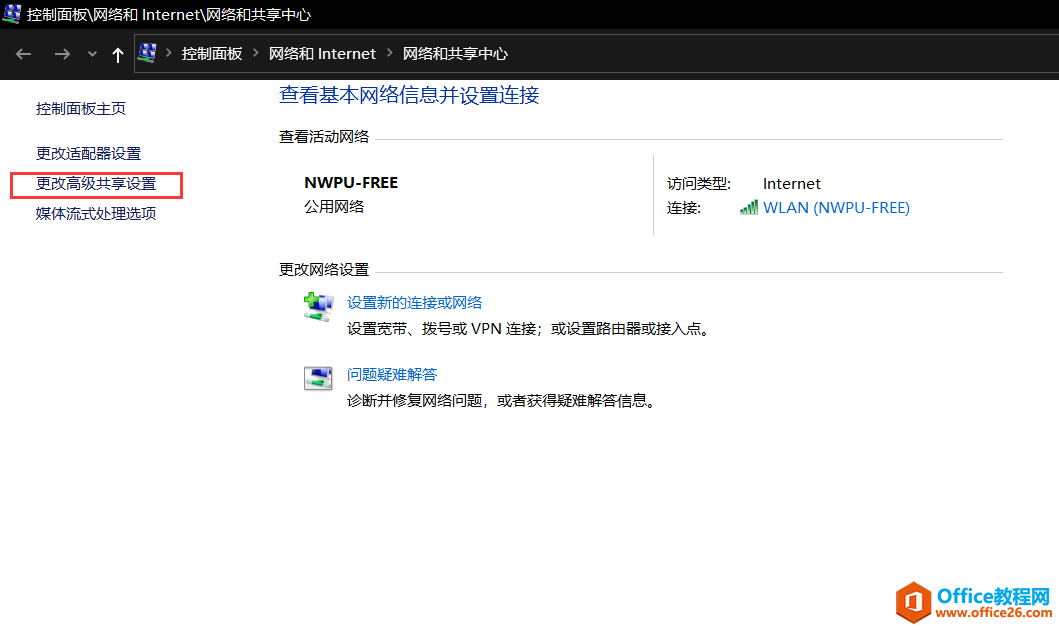Click the 访问类型 label

tap(698, 184)
